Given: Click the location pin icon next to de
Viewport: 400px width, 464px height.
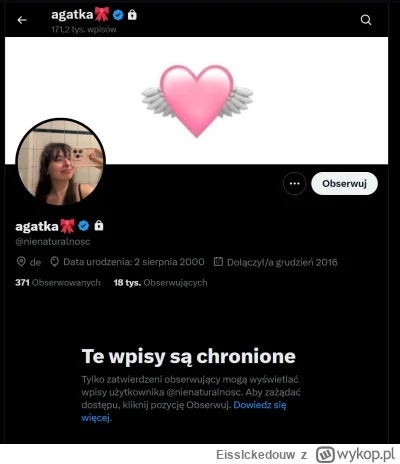Looking at the screenshot, I should click(x=21, y=262).
